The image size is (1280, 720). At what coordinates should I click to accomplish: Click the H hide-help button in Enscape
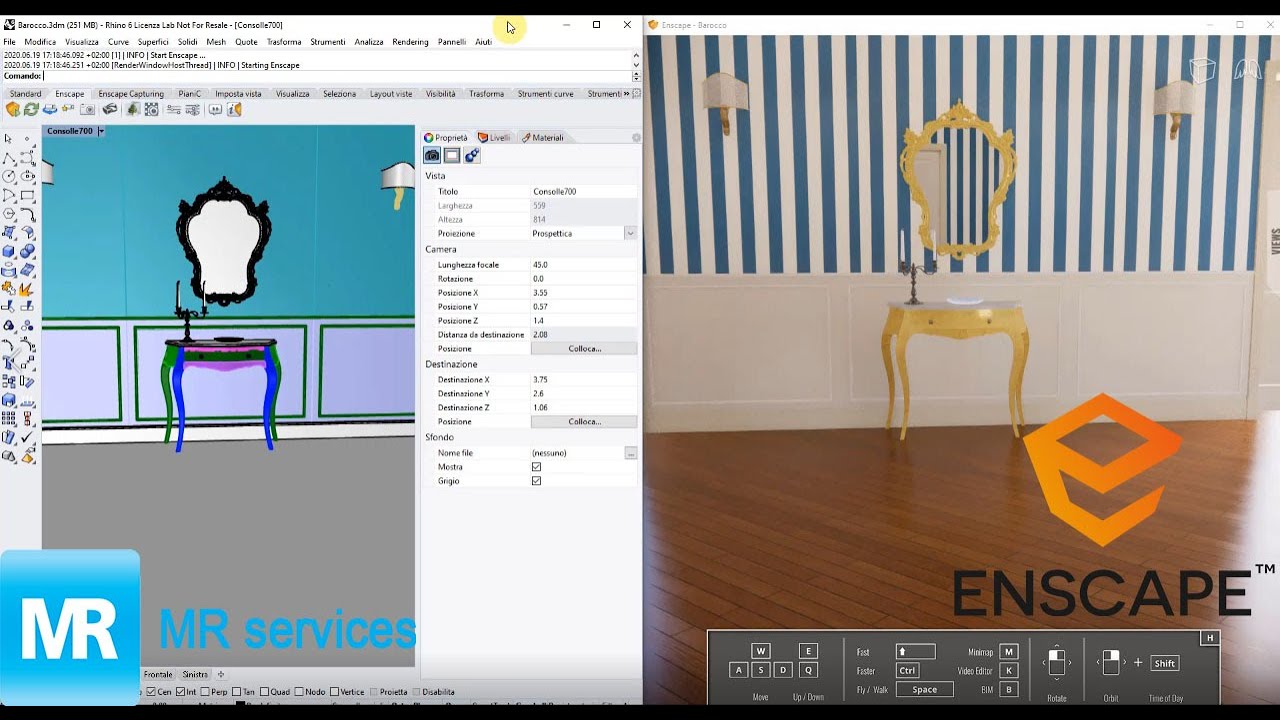click(1210, 638)
